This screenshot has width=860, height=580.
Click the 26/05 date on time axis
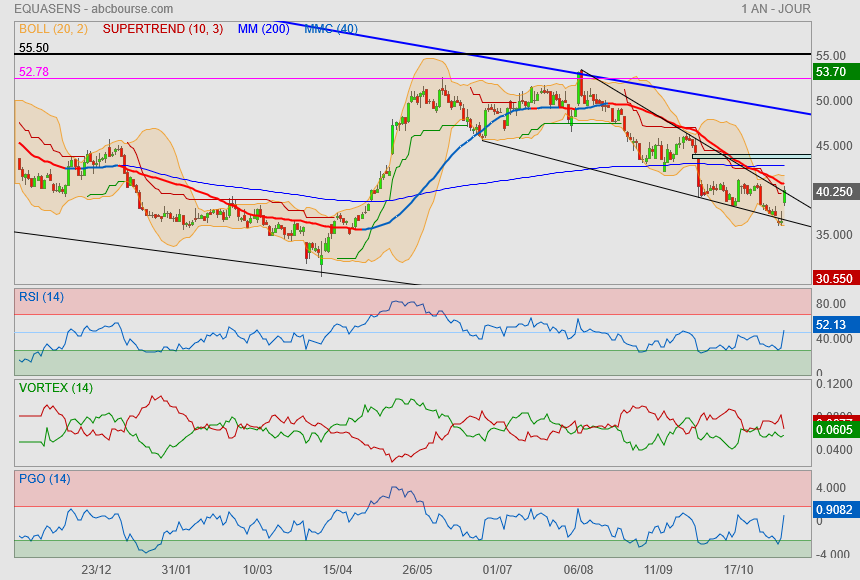tap(417, 569)
